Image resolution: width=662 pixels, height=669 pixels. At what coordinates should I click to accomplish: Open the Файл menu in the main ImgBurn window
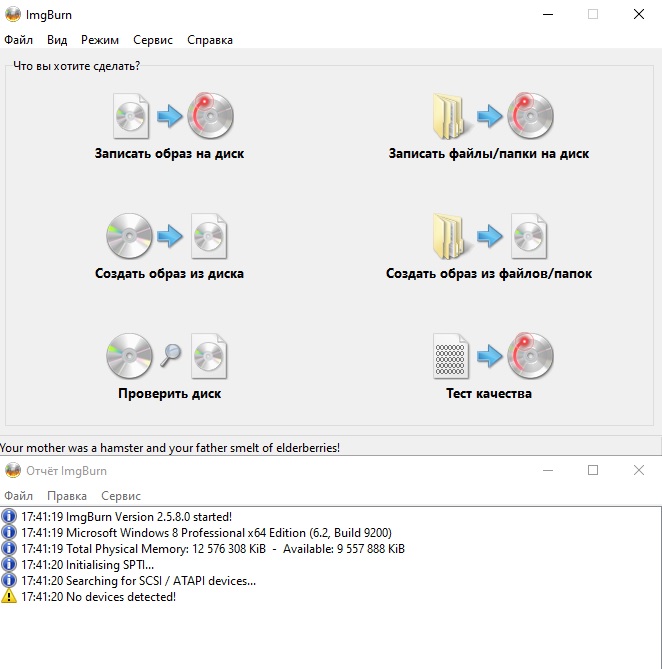[18, 40]
